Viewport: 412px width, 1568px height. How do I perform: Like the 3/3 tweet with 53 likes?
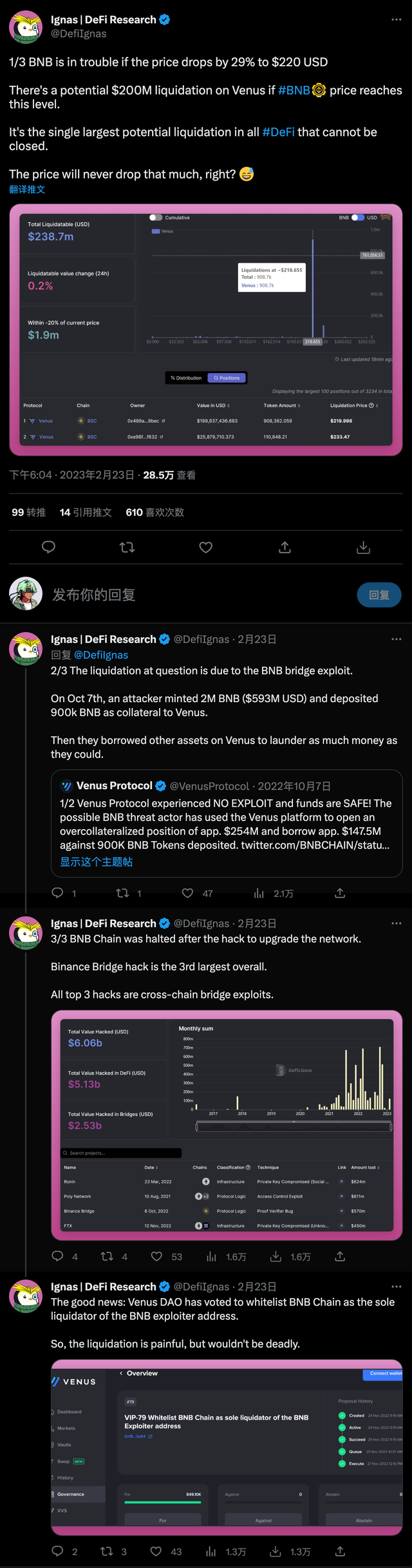tap(156, 1256)
